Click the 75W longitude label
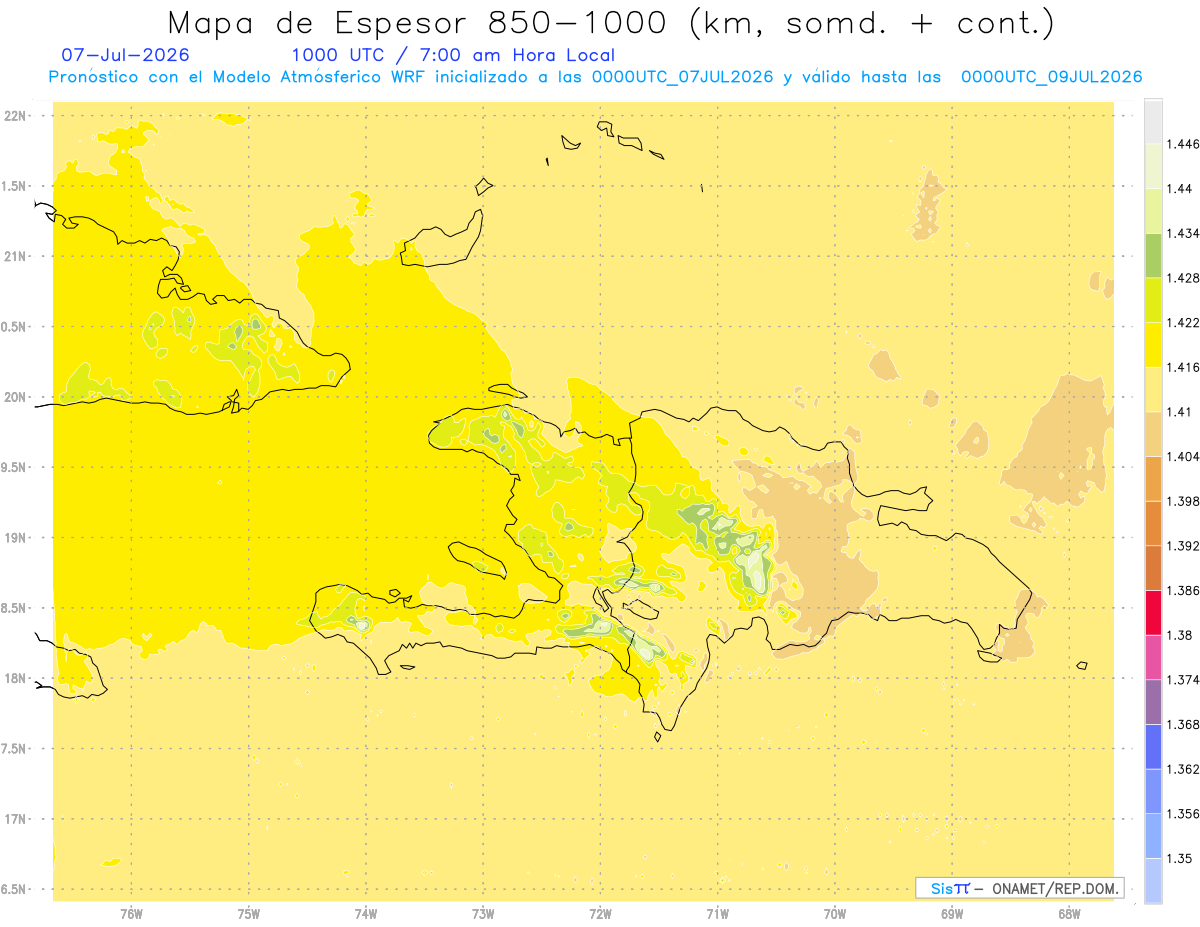 [249, 914]
